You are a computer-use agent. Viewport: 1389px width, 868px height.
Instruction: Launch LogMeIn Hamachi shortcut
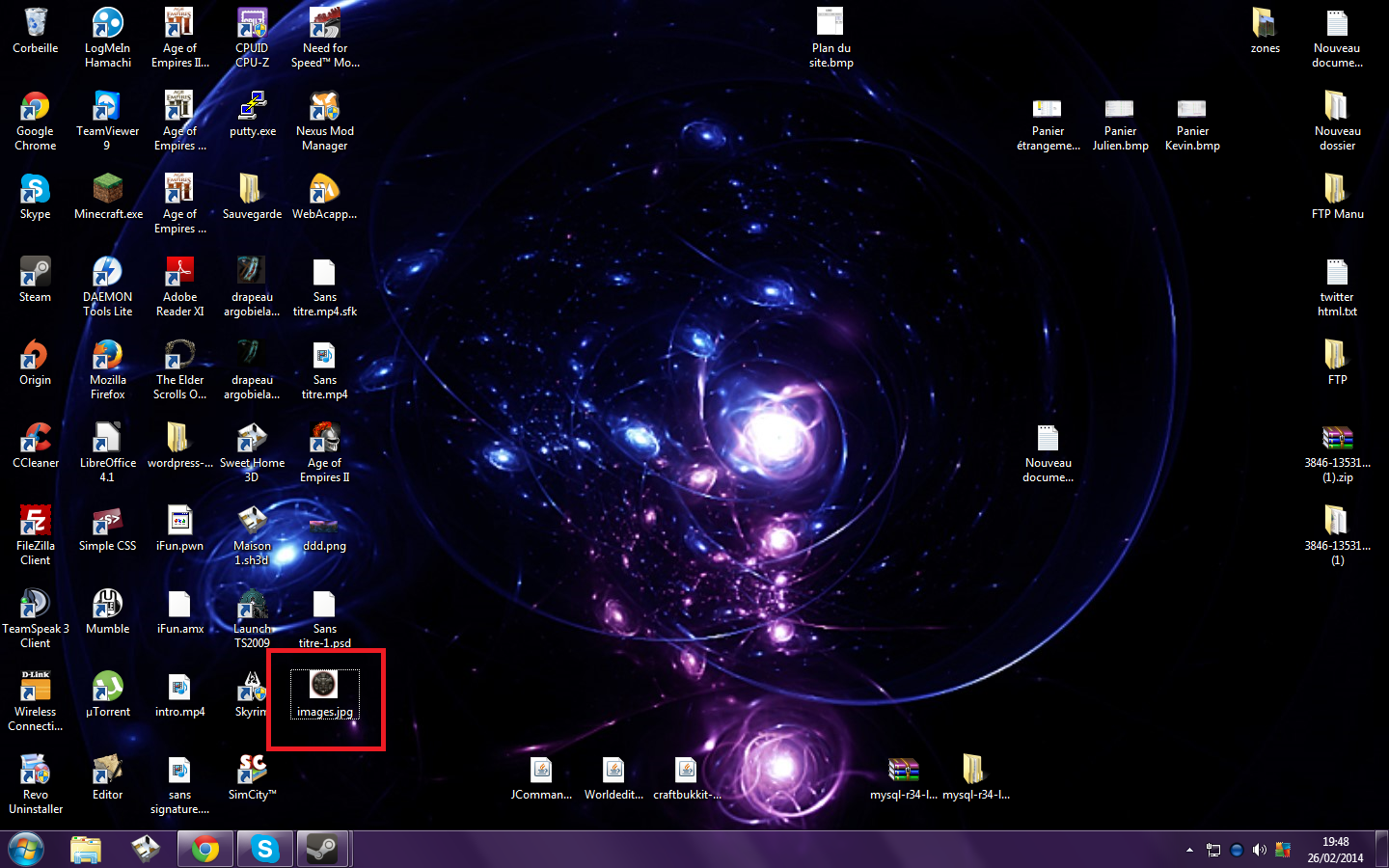click(x=107, y=38)
